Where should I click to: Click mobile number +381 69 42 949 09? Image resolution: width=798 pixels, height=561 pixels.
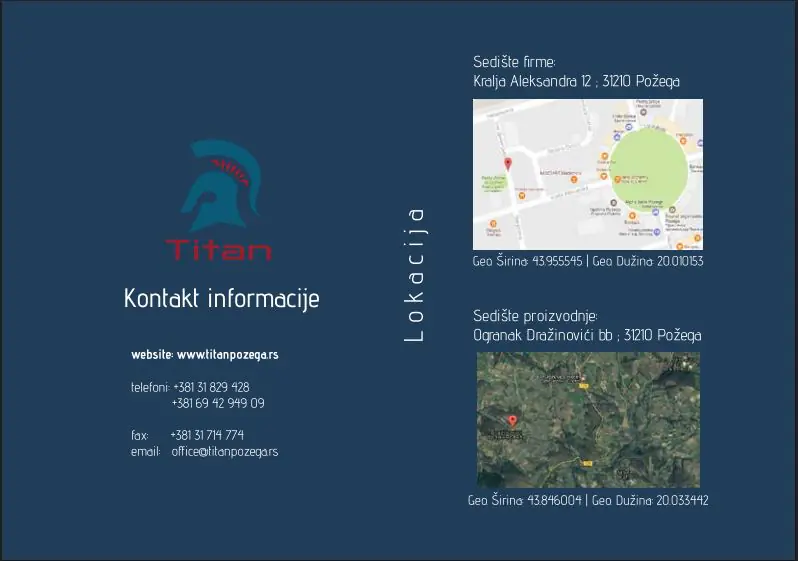(217, 403)
